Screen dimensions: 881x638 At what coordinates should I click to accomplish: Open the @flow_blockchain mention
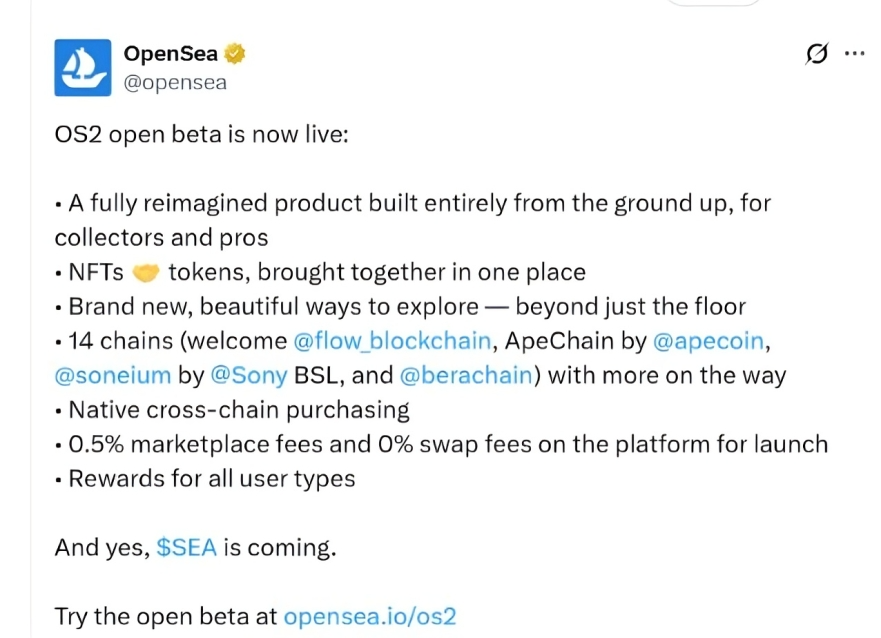click(x=392, y=341)
